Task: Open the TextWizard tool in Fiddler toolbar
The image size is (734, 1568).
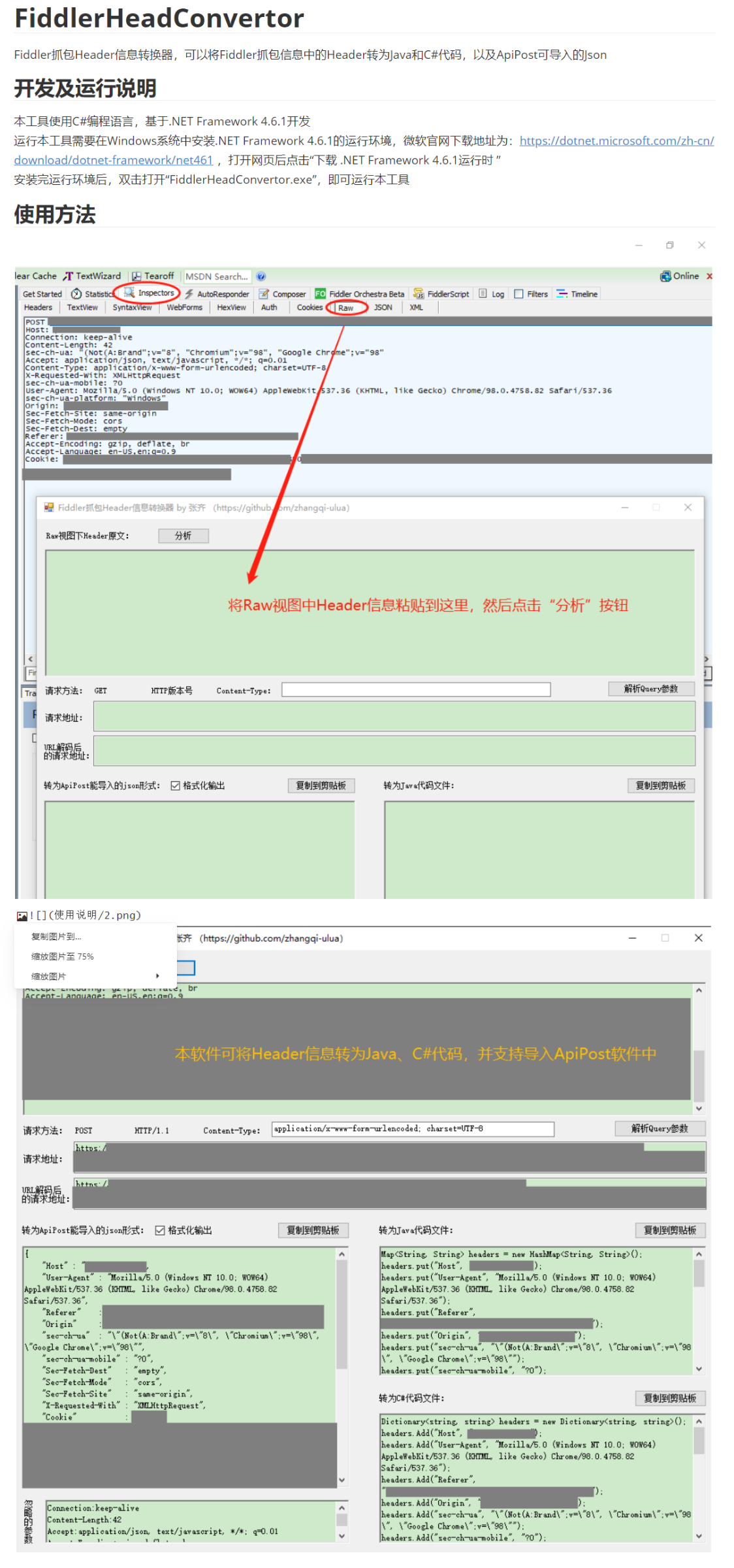Action: click(91, 276)
